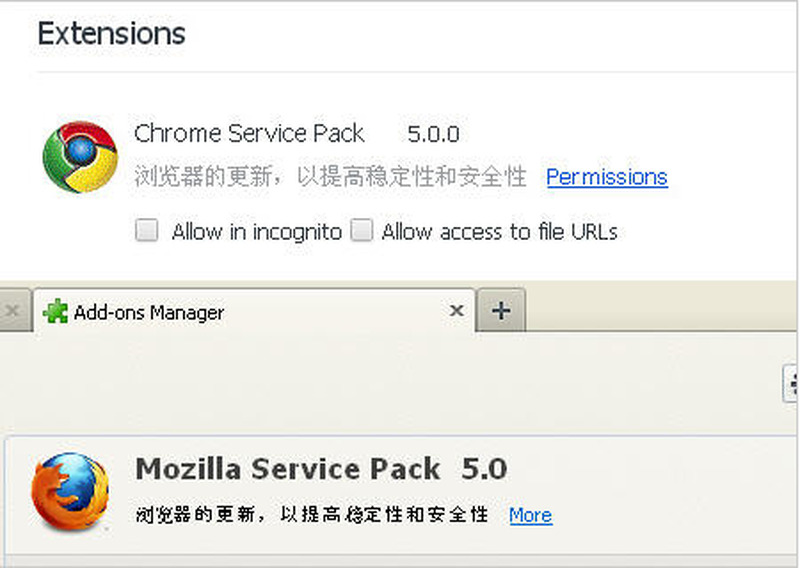Screen dimensions: 800x568
Task: Click the More link under Mozilla Service Pack
Action: [x=530, y=515]
